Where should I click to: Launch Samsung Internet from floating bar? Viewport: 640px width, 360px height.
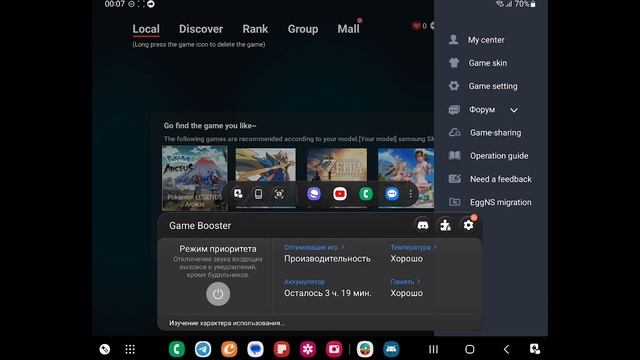click(314, 193)
